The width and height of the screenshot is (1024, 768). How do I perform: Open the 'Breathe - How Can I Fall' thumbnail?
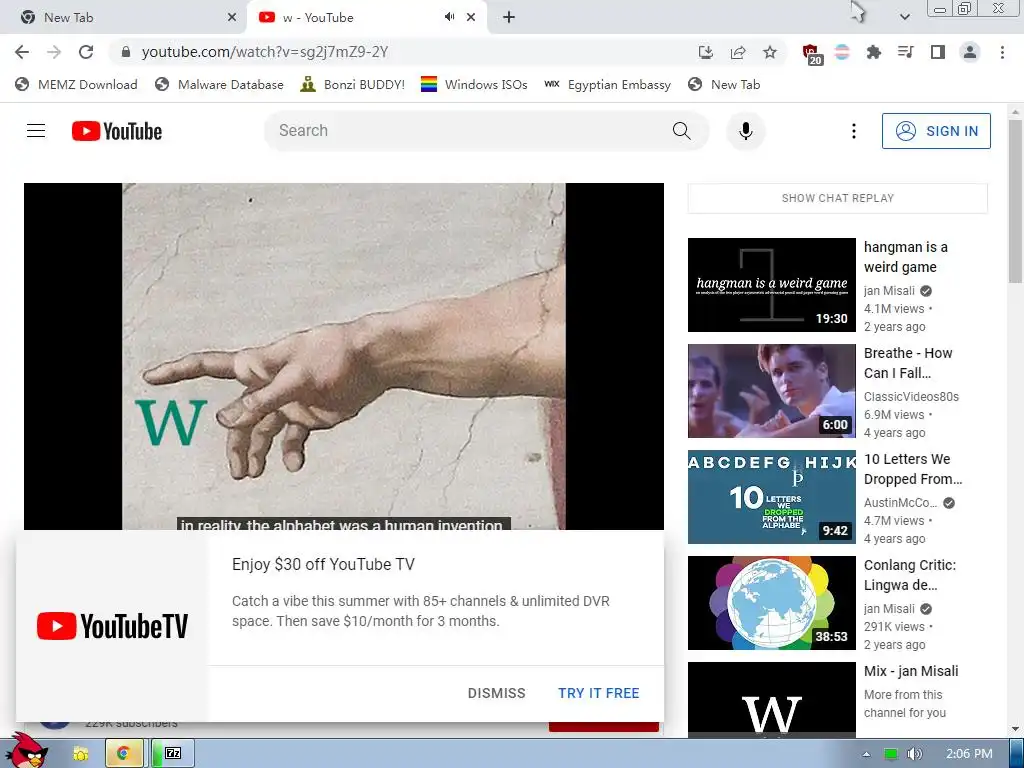click(x=771, y=391)
